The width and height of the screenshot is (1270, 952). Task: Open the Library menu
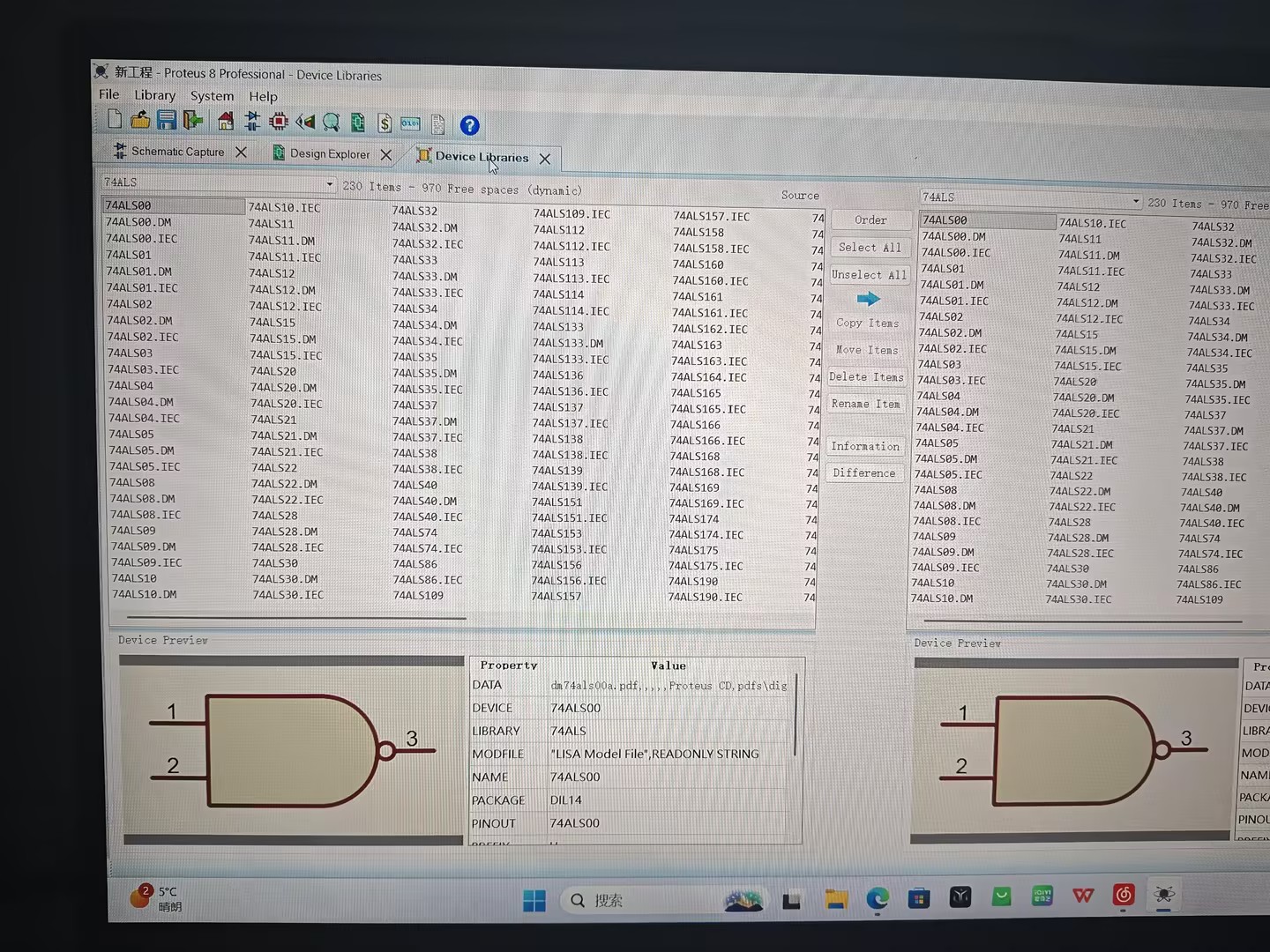tap(154, 95)
